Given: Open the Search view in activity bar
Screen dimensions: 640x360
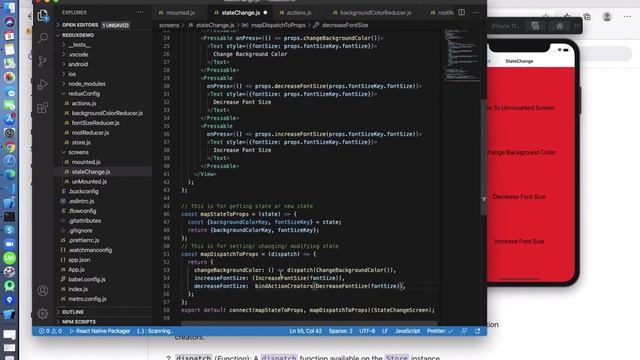Looking at the screenshot, I should [43, 38].
